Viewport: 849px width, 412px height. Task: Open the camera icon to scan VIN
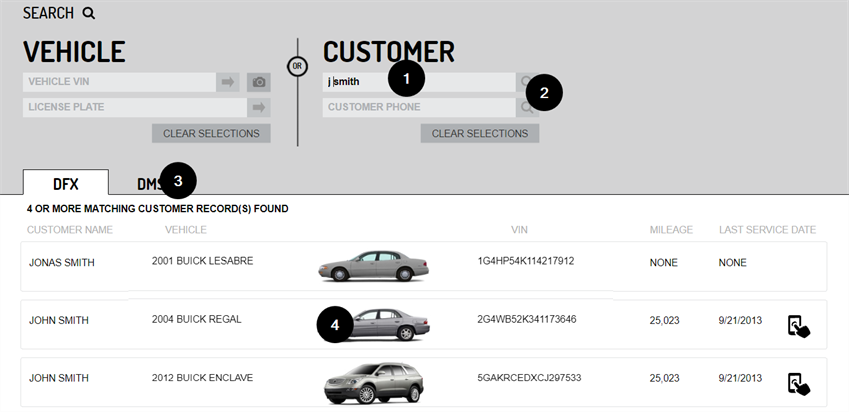(x=259, y=82)
